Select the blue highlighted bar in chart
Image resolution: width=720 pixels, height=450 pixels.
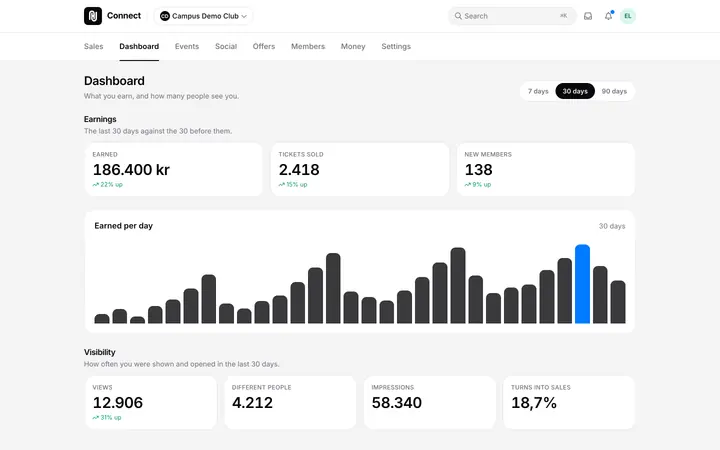coord(582,284)
